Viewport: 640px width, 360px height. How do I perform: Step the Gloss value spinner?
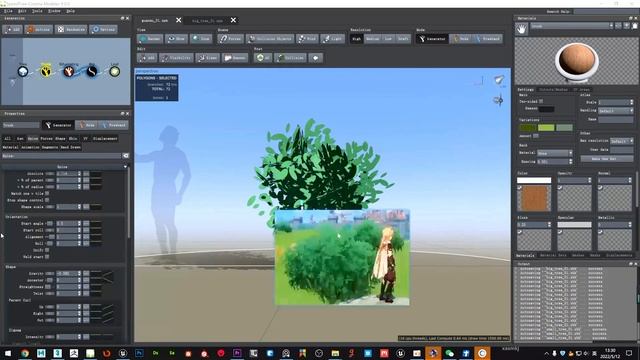click(549, 224)
